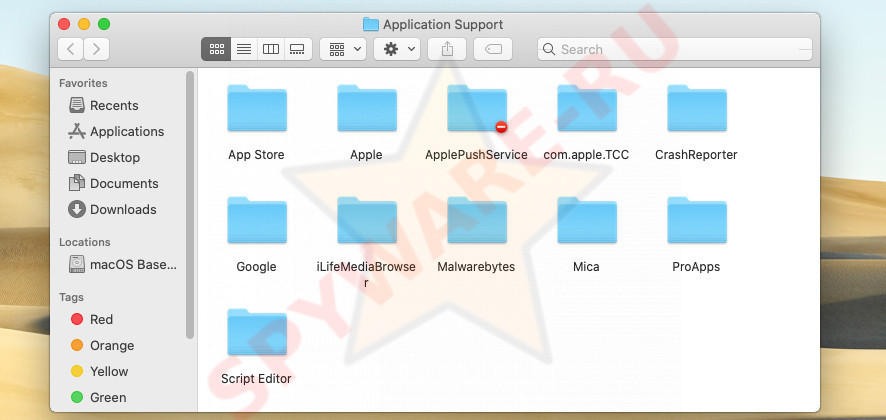Switch to icon view
The image size is (886, 420).
(216, 49)
